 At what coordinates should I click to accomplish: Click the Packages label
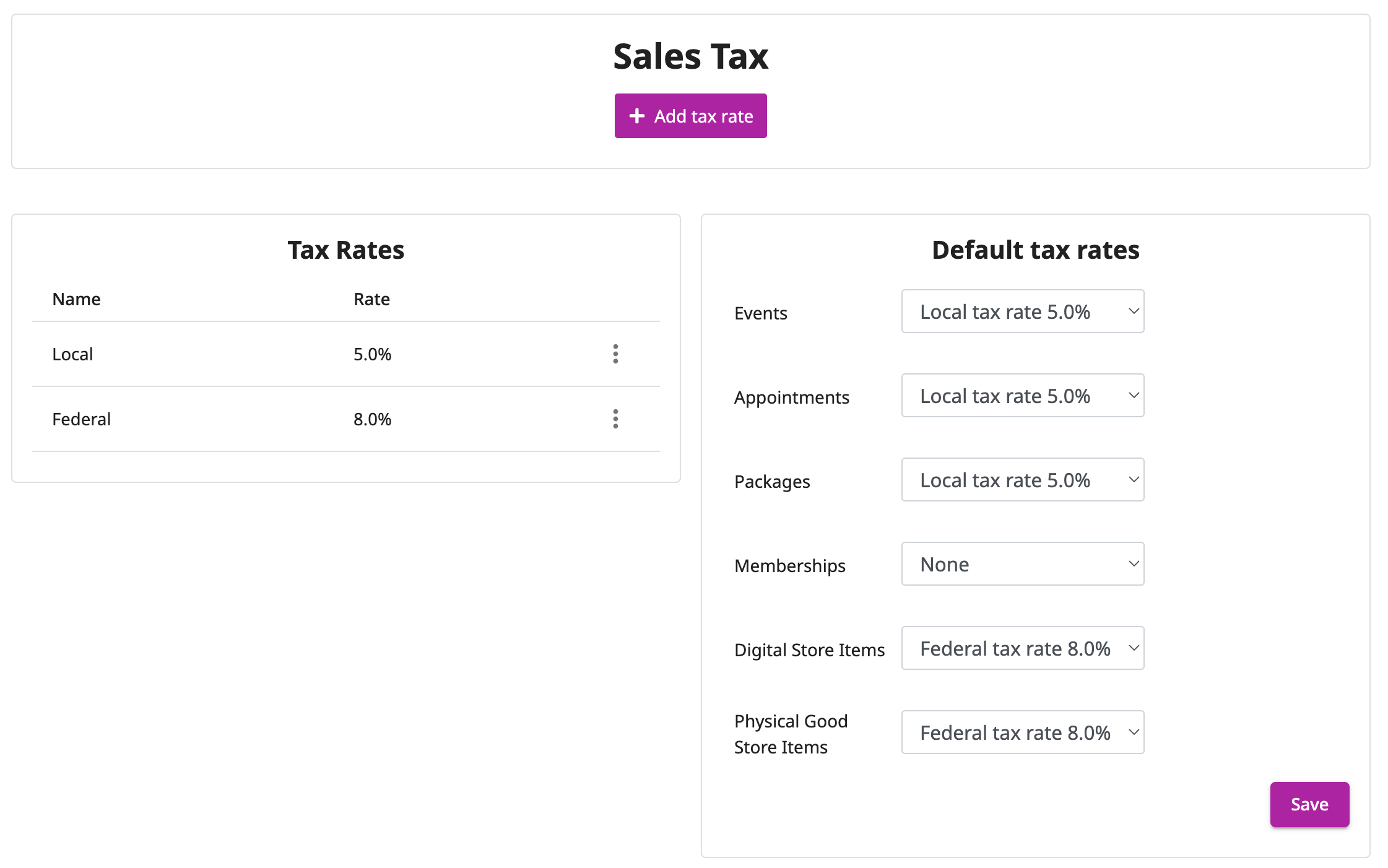tap(772, 482)
